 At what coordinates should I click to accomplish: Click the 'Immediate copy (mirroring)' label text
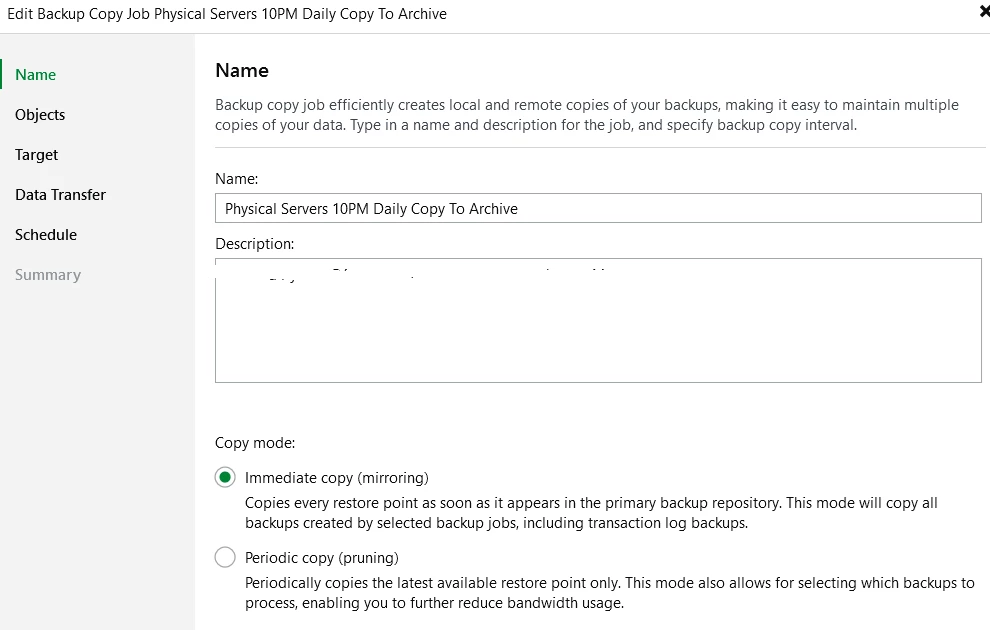pos(336,478)
